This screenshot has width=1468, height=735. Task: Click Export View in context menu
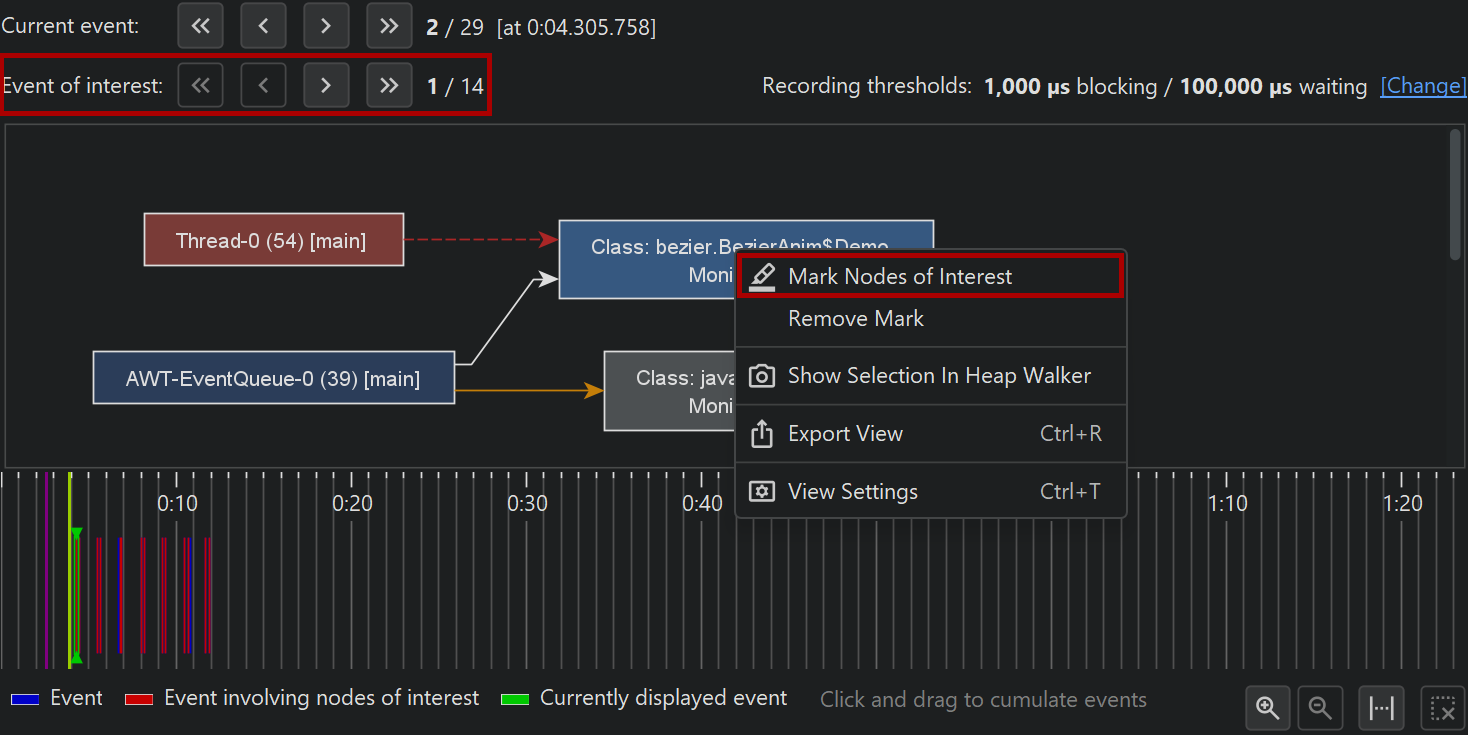(845, 434)
